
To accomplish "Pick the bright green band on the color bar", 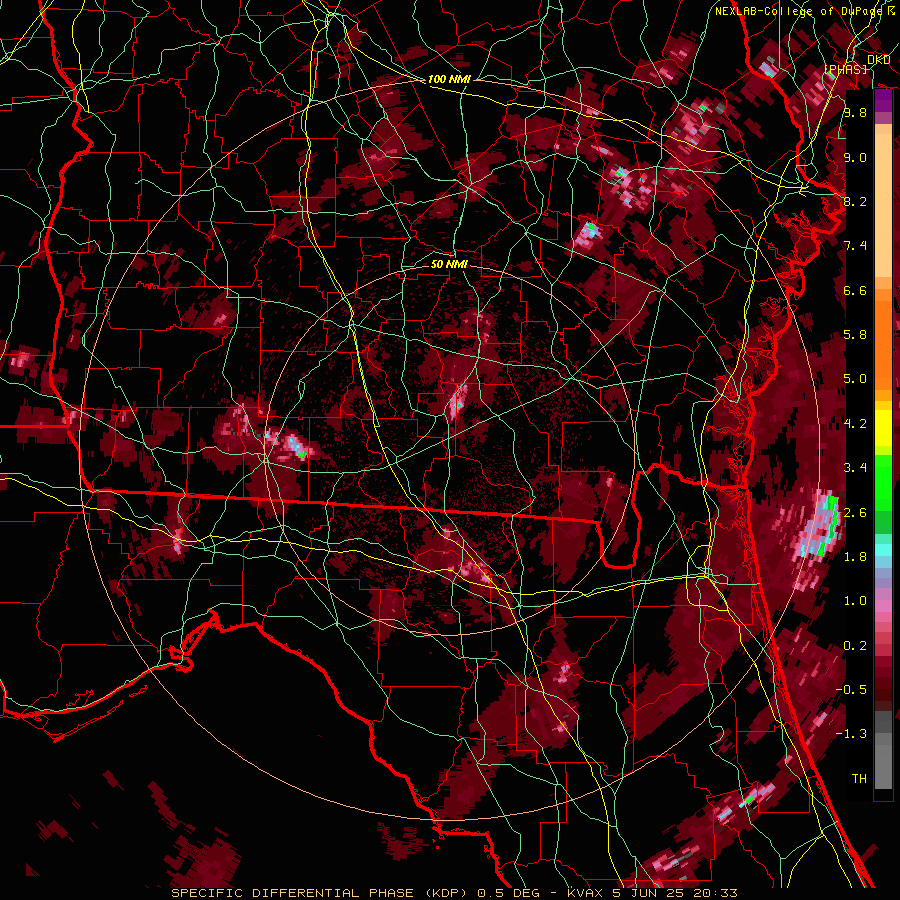I will (x=883, y=482).
